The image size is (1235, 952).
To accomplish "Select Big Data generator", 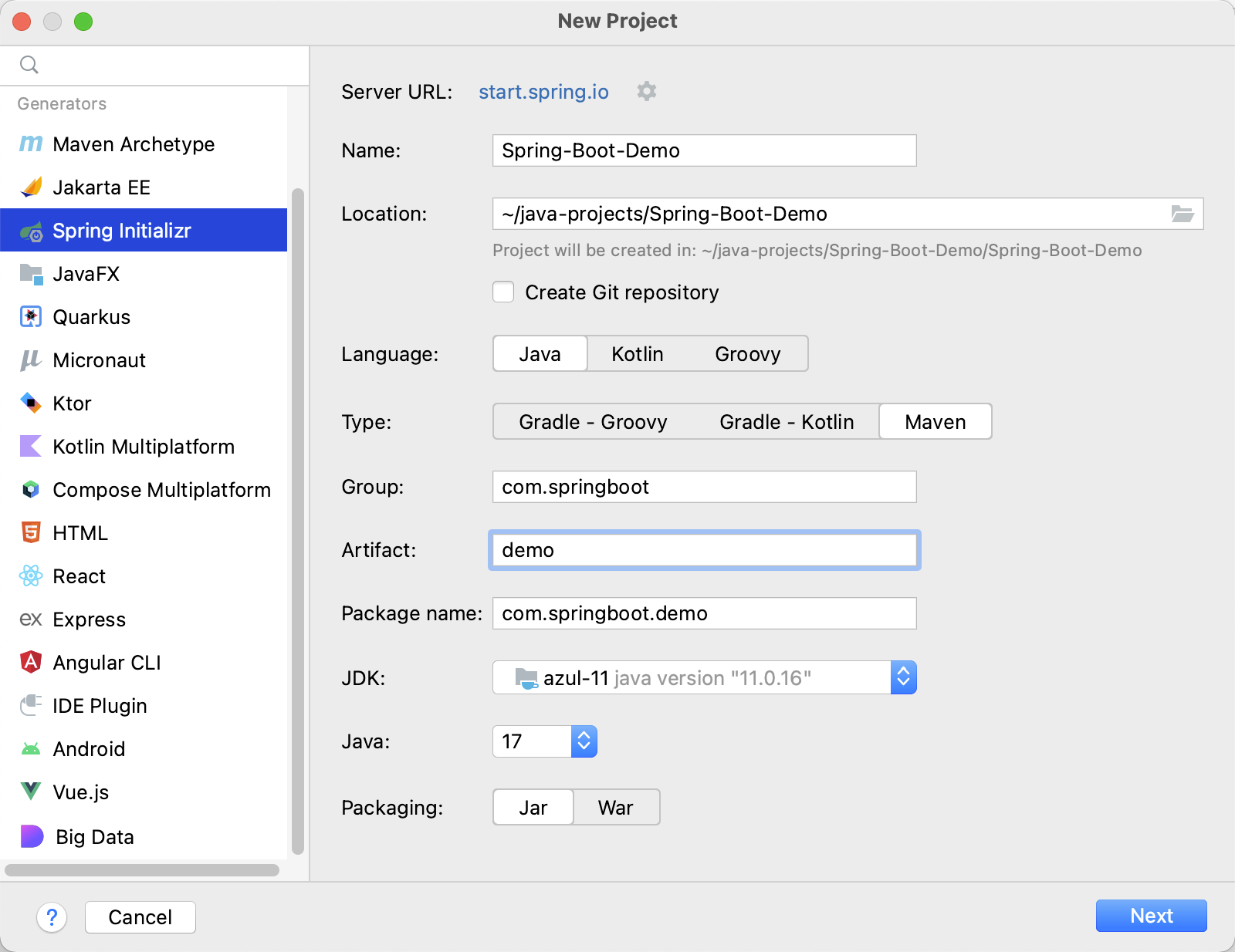I will click(144, 836).
